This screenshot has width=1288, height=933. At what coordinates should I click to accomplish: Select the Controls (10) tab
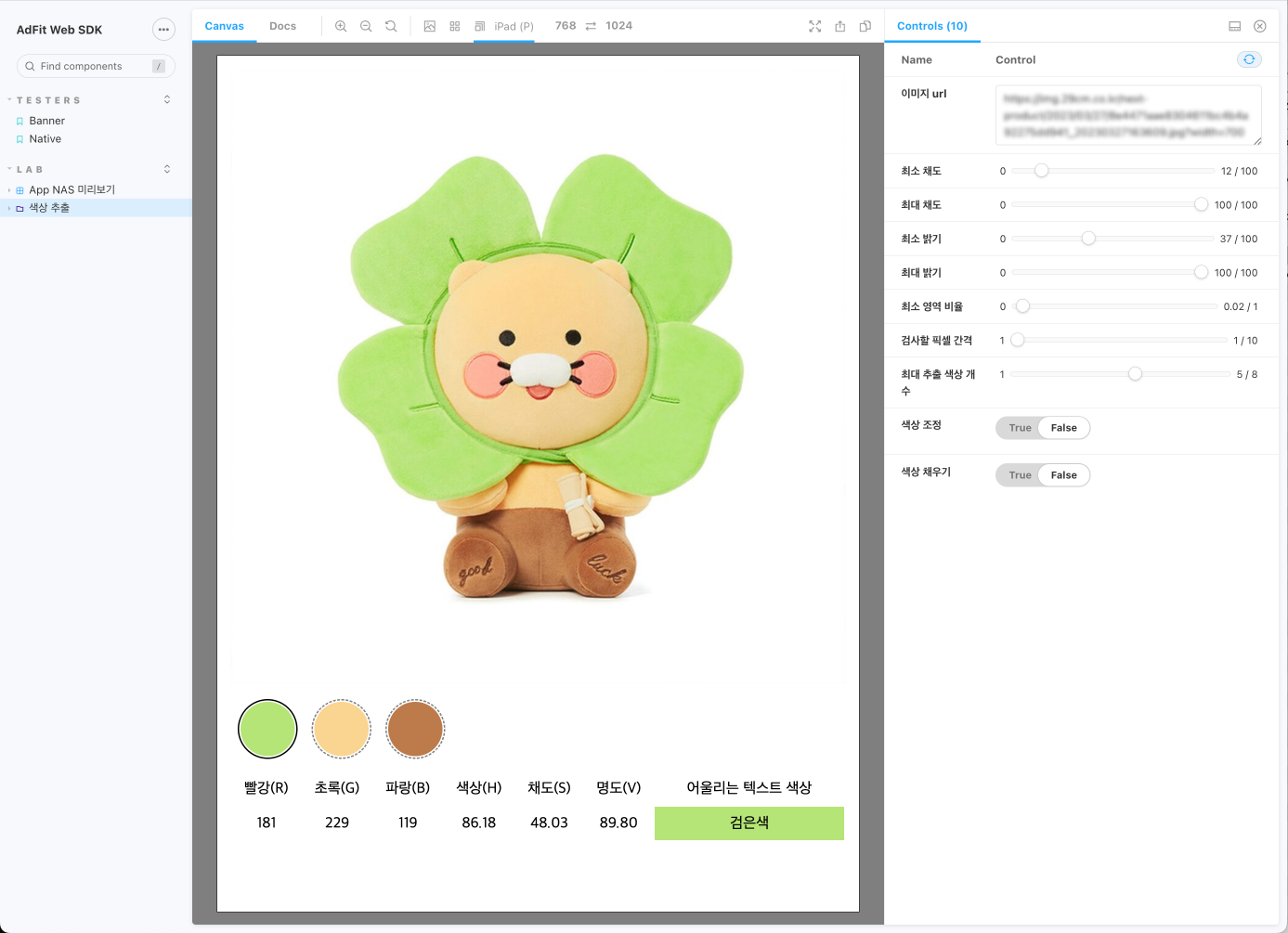tap(932, 26)
